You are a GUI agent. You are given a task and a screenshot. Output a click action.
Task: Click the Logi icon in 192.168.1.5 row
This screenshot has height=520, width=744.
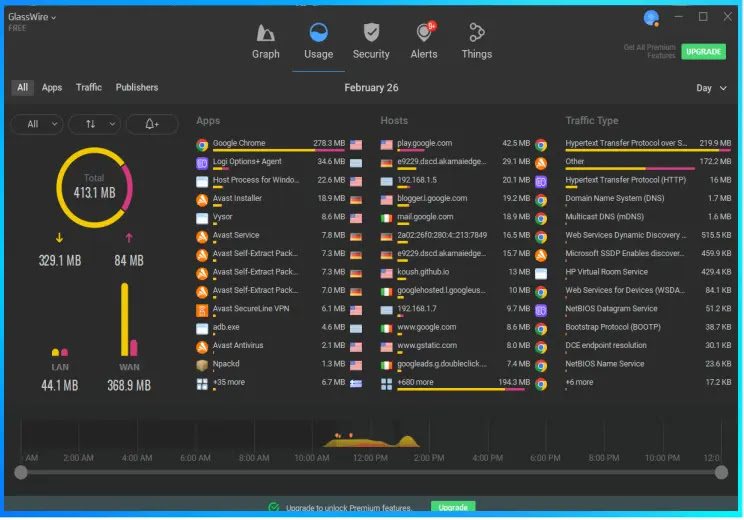[541, 182]
